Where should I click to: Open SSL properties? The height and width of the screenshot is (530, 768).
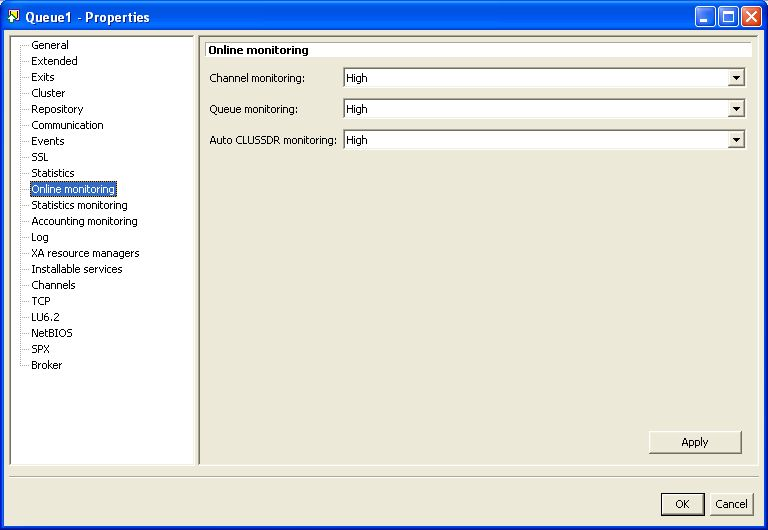tap(39, 157)
